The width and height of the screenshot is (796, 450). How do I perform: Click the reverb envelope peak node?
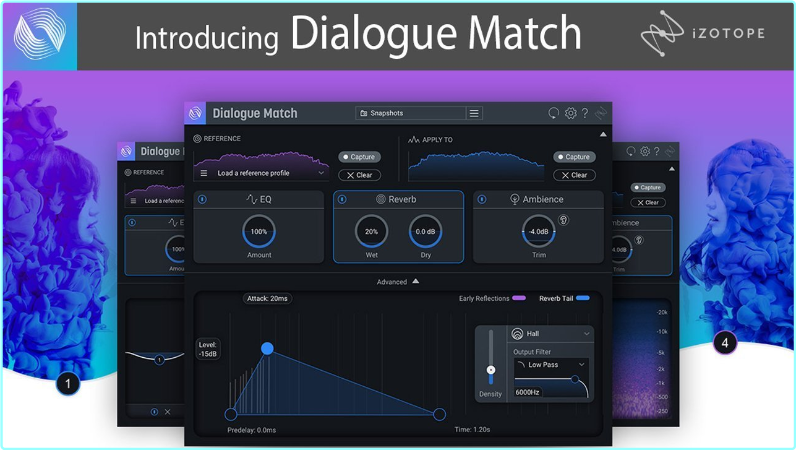pyautogui.click(x=267, y=348)
